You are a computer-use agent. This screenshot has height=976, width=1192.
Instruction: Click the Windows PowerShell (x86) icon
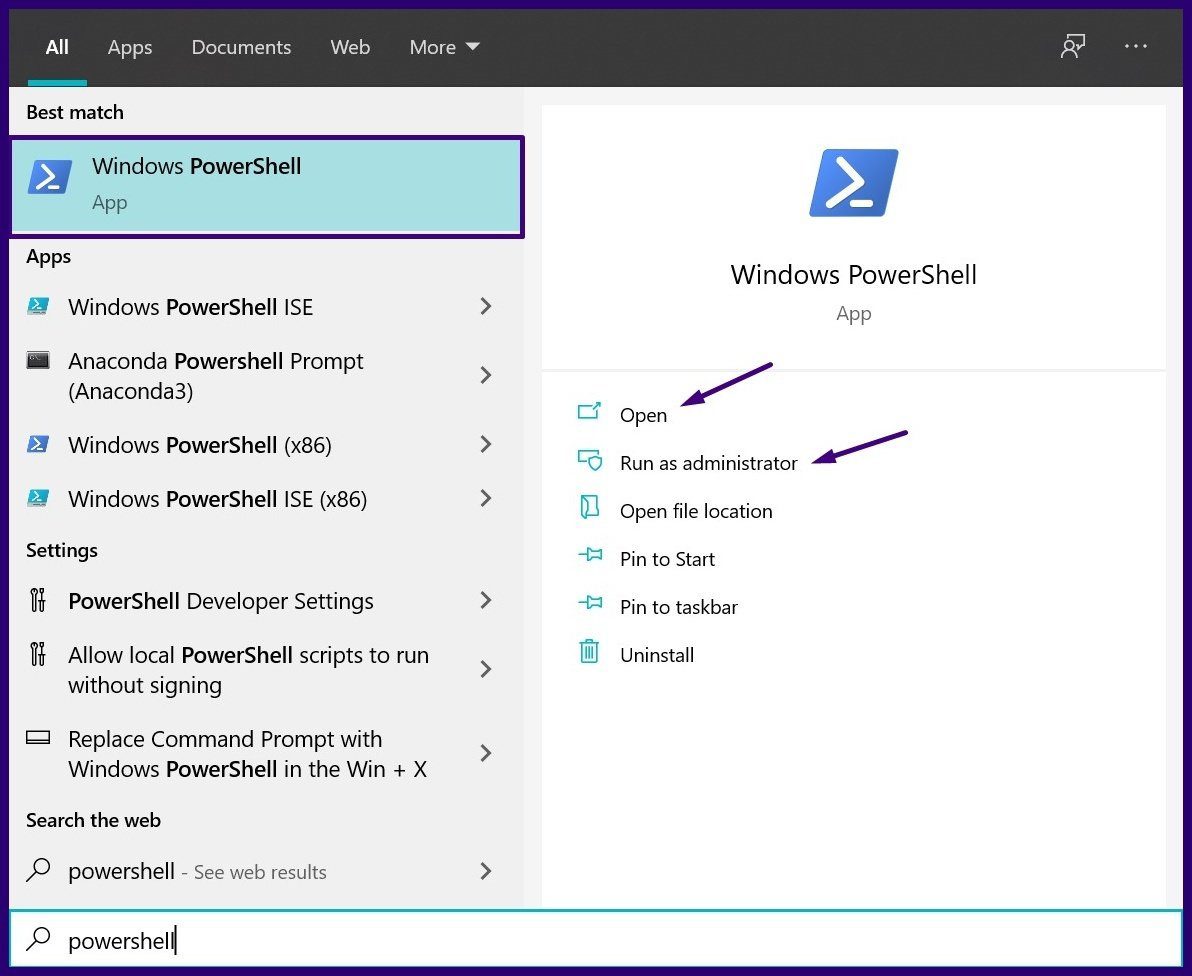pos(38,444)
